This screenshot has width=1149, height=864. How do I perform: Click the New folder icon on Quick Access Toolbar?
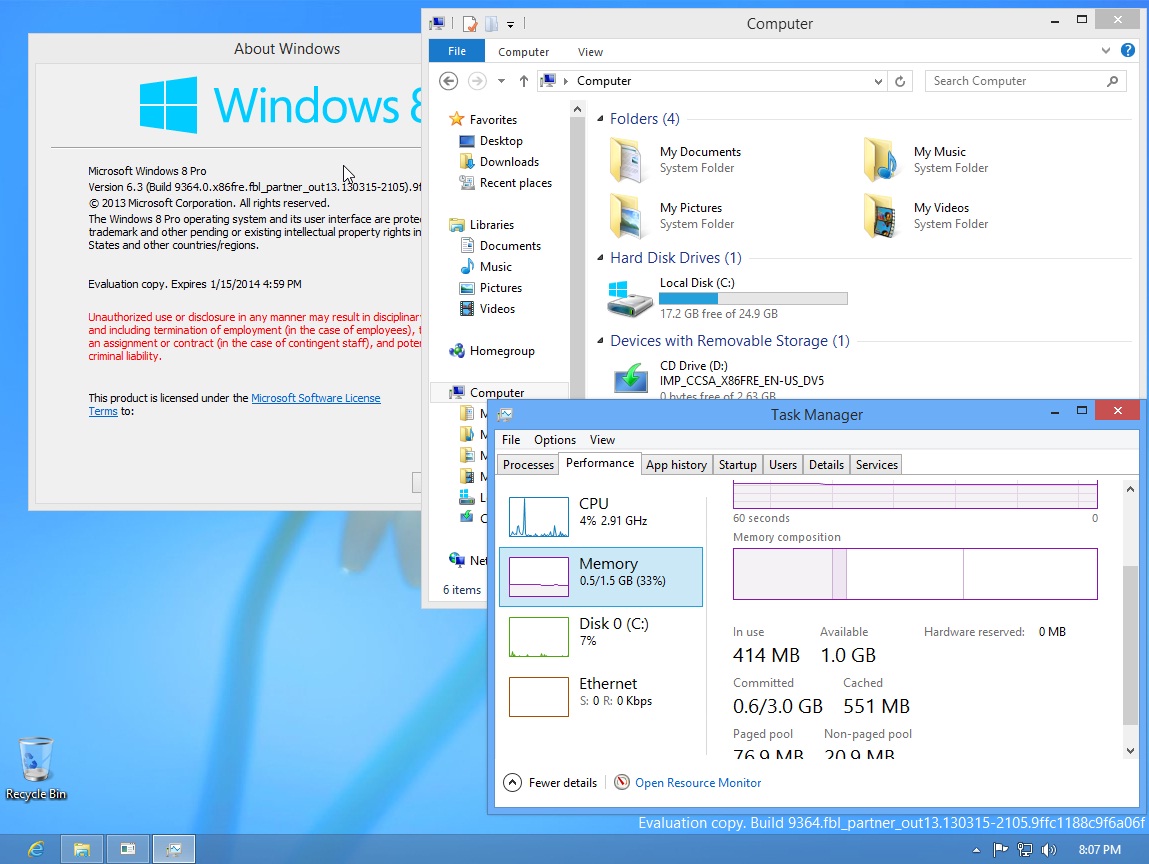click(x=491, y=23)
